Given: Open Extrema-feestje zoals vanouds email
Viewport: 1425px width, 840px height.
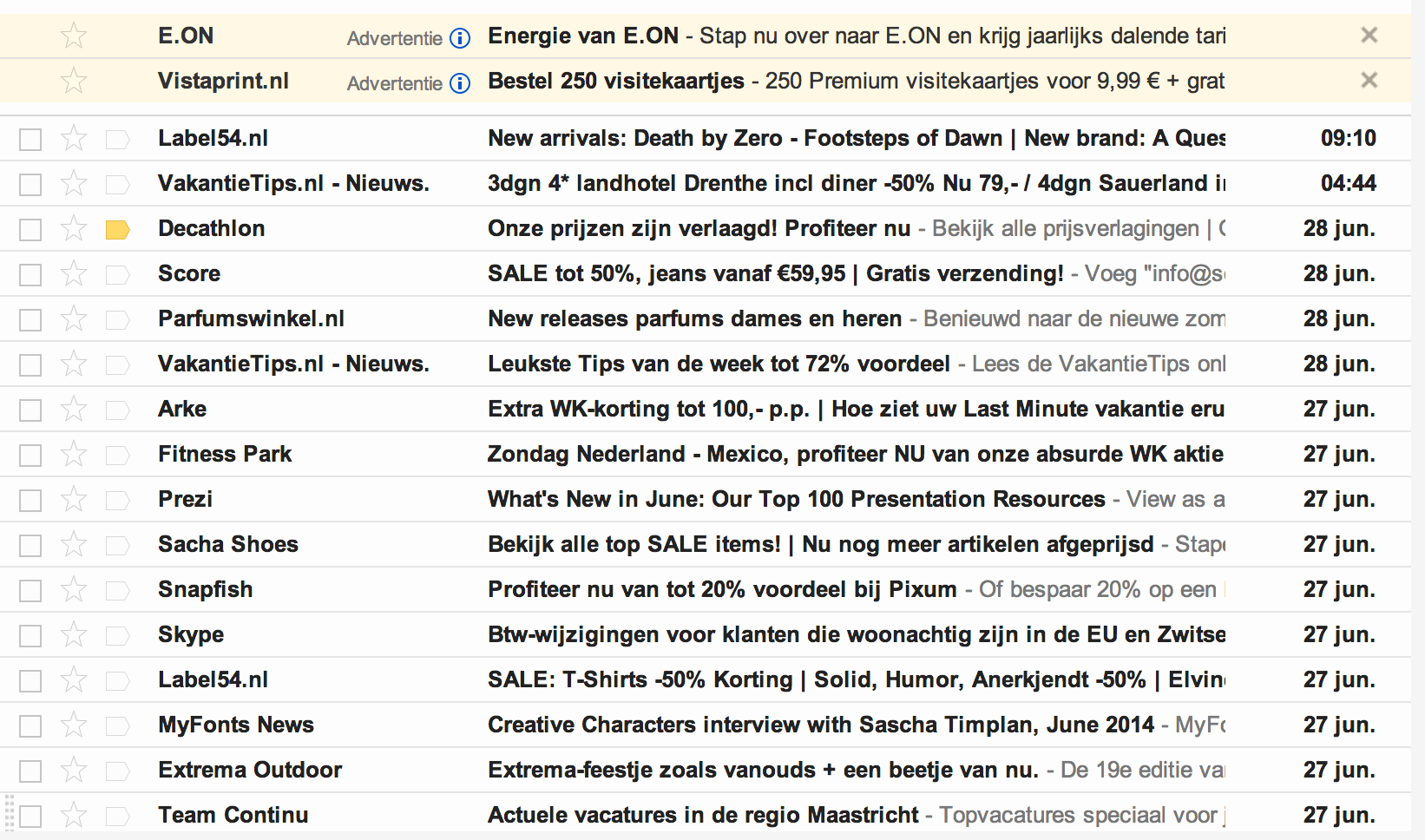Looking at the screenshot, I should pos(857,770).
